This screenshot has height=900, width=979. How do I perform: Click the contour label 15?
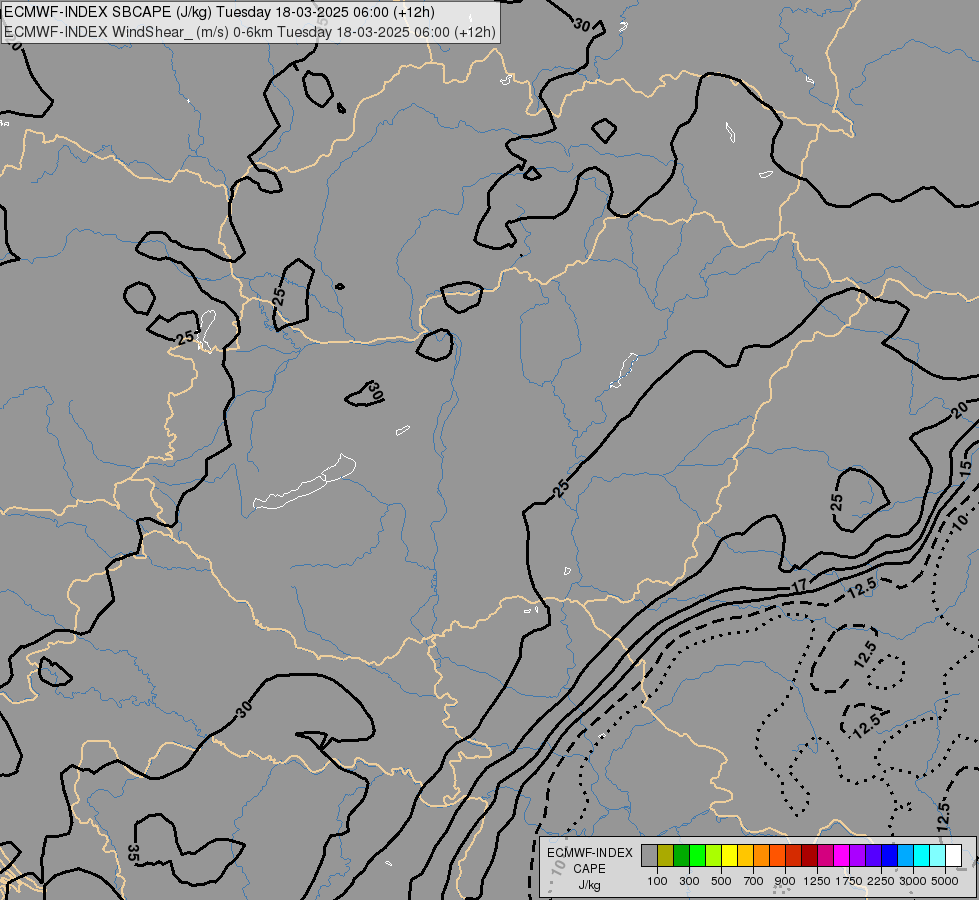click(x=966, y=467)
